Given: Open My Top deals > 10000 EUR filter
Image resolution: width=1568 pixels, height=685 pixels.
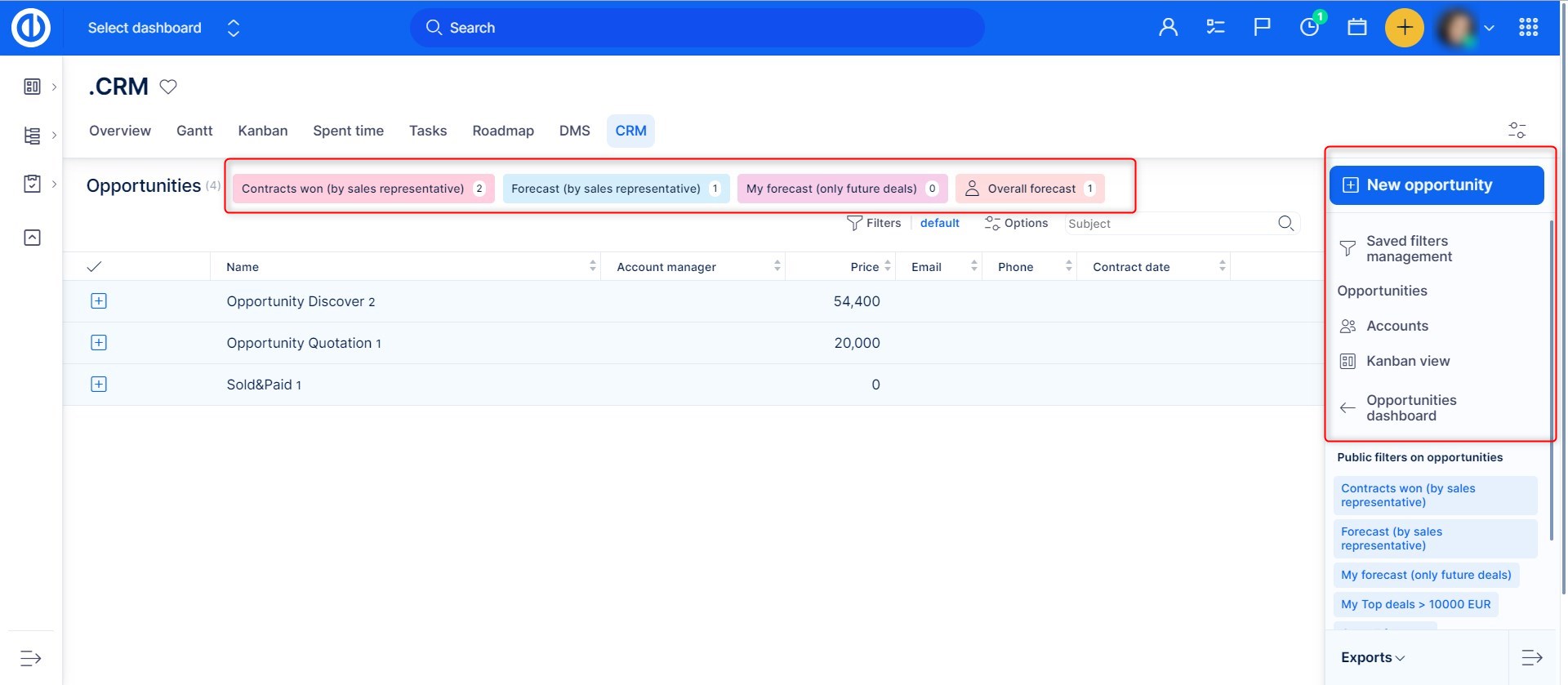Looking at the screenshot, I should point(1415,604).
